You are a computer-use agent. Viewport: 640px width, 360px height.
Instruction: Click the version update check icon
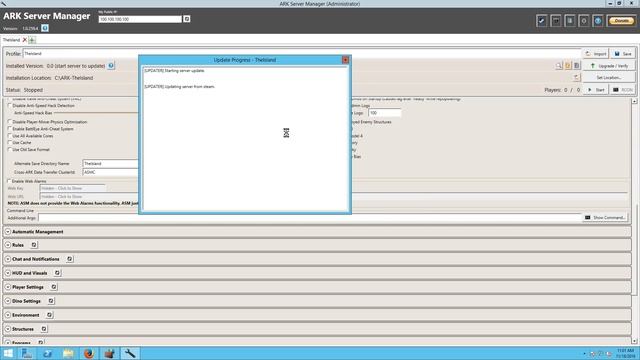[x=45, y=28]
